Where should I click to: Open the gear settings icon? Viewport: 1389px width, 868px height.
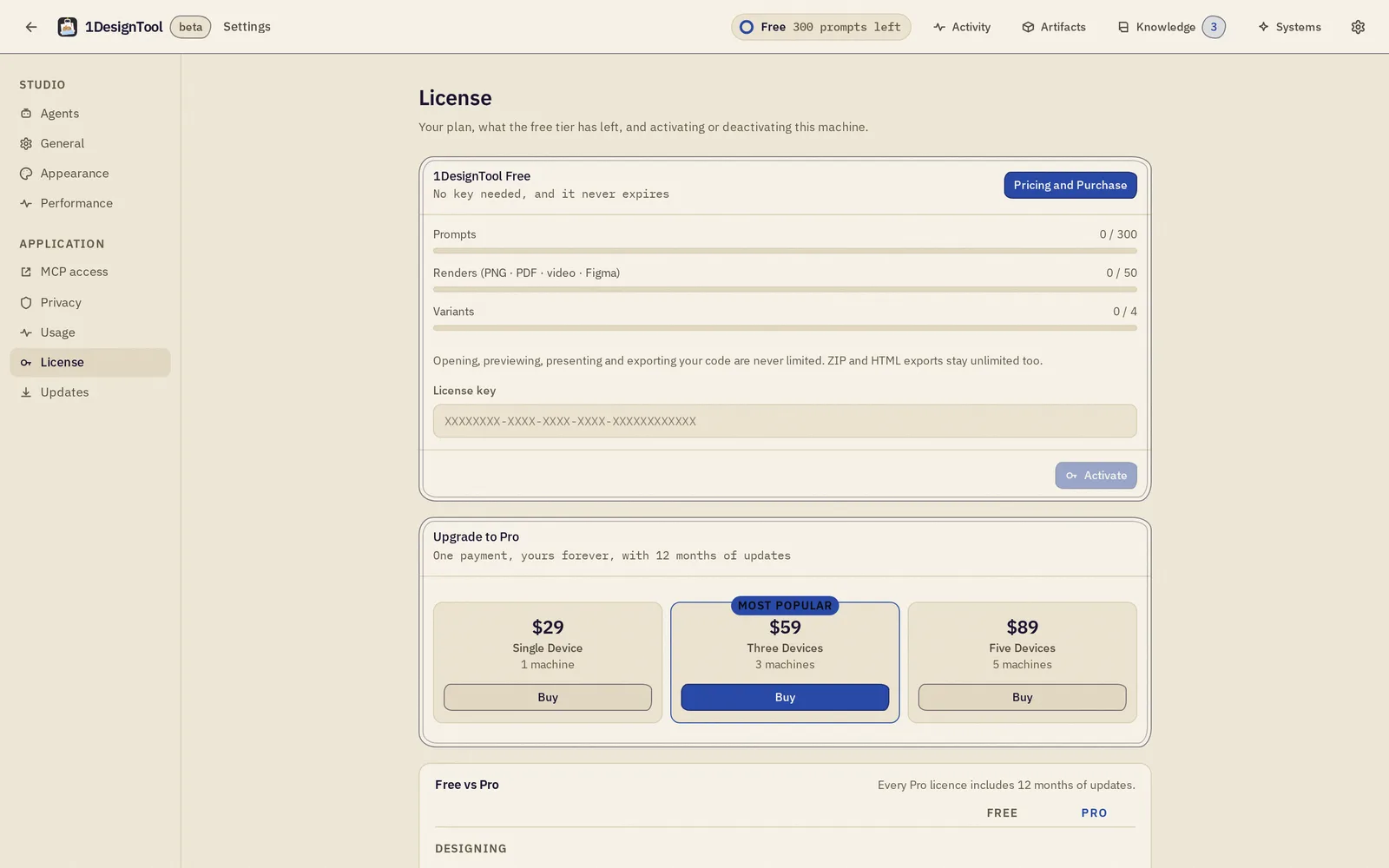click(1358, 27)
